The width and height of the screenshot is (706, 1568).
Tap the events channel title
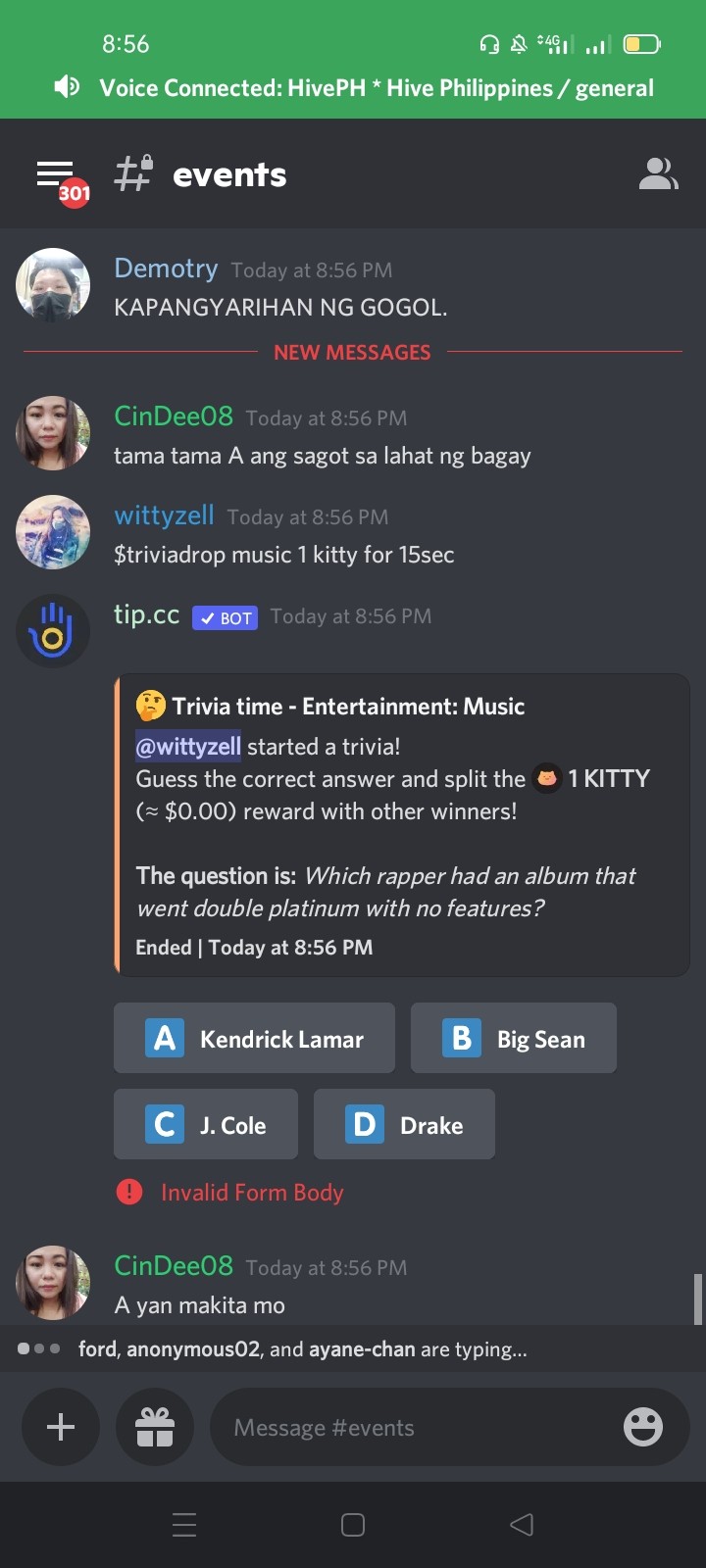coord(229,174)
